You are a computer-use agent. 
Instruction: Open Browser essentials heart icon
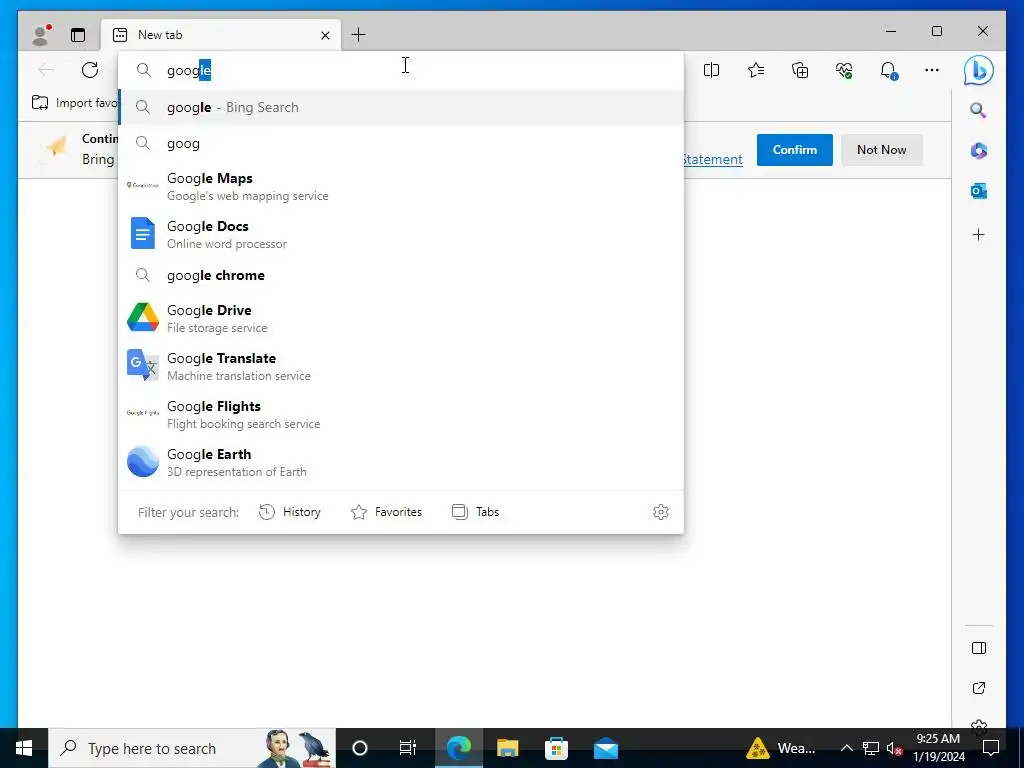(x=844, y=70)
